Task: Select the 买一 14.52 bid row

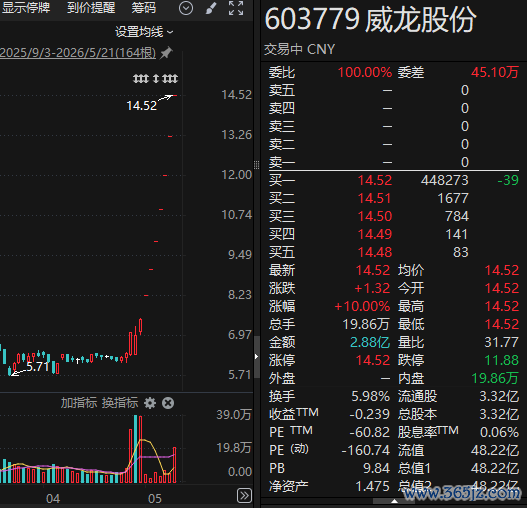Action: 394,181
